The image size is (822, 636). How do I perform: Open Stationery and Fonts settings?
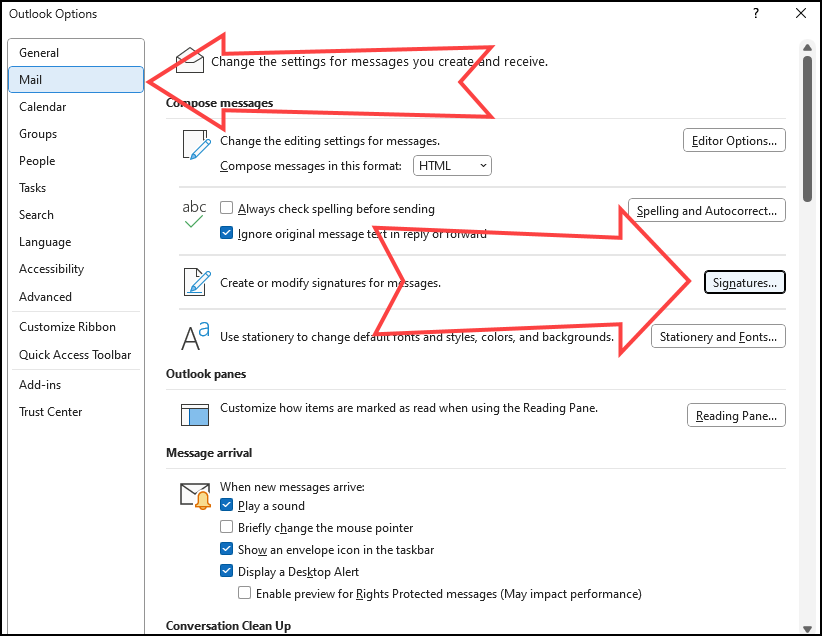(718, 337)
